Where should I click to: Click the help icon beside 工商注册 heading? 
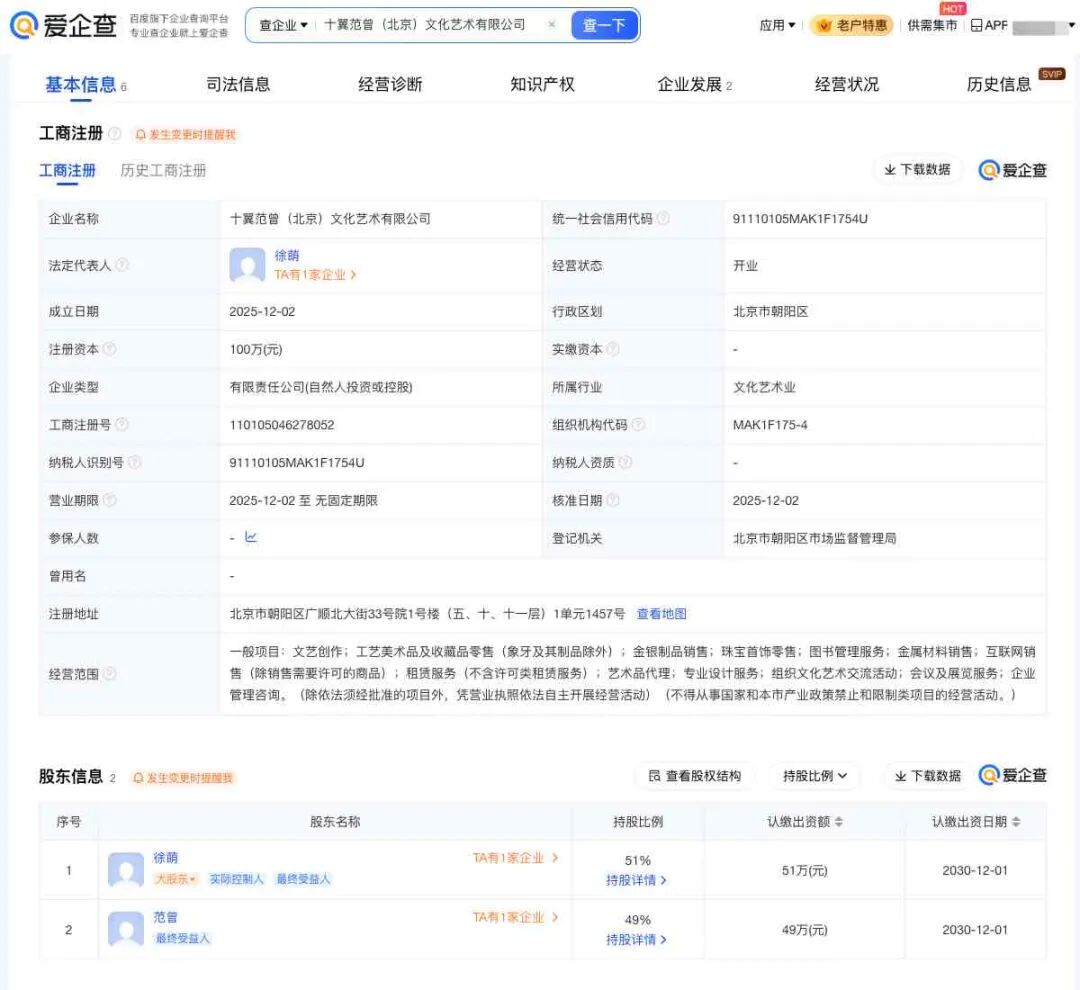click(115, 134)
